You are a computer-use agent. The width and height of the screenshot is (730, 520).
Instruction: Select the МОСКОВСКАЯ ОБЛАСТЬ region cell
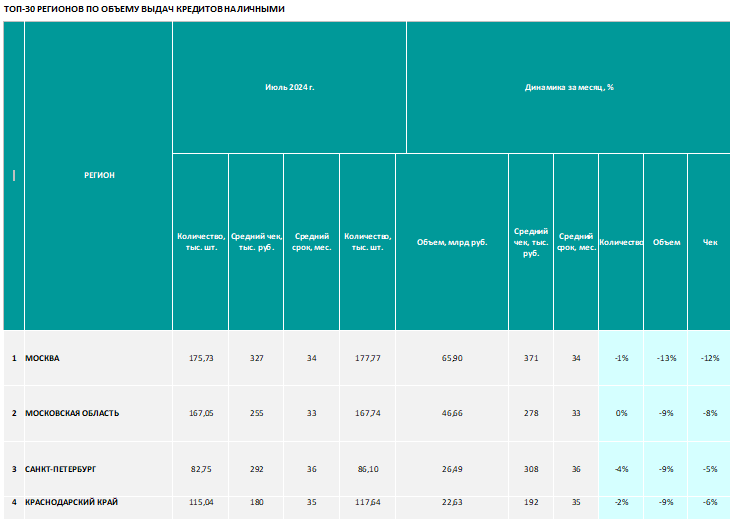(x=98, y=413)
